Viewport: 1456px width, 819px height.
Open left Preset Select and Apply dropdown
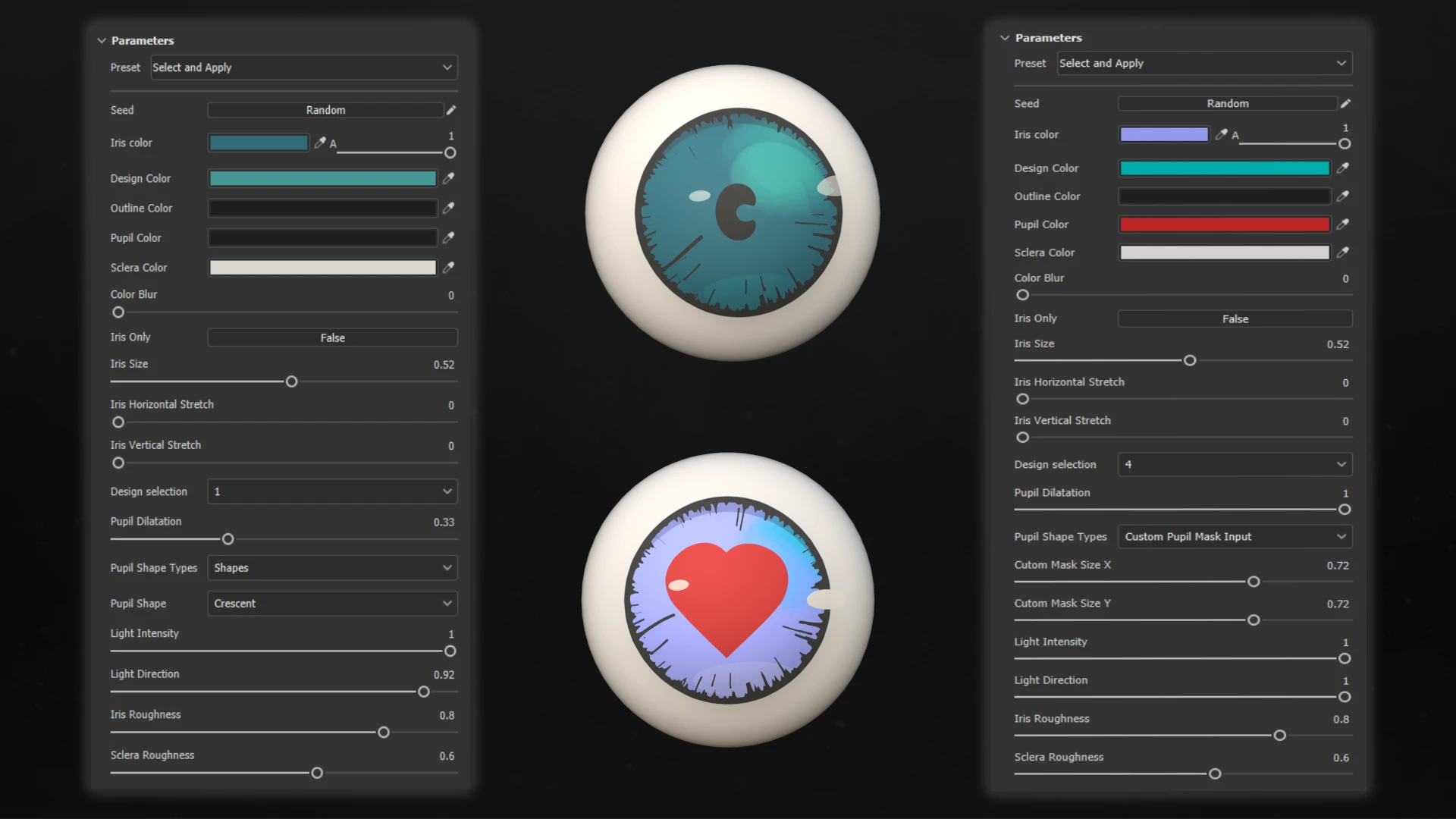point(304,67)
